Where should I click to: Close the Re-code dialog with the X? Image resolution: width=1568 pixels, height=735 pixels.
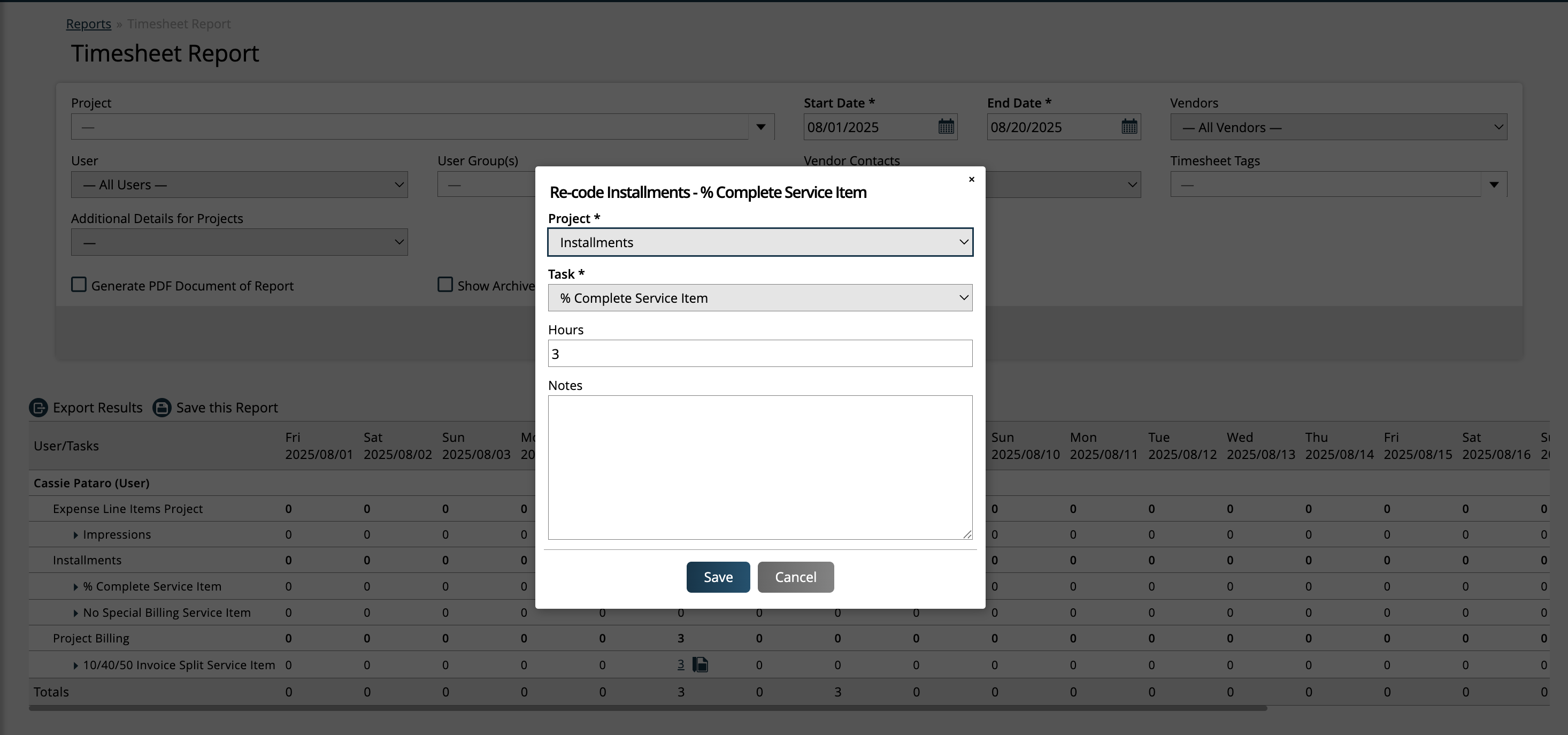point(972,179)
